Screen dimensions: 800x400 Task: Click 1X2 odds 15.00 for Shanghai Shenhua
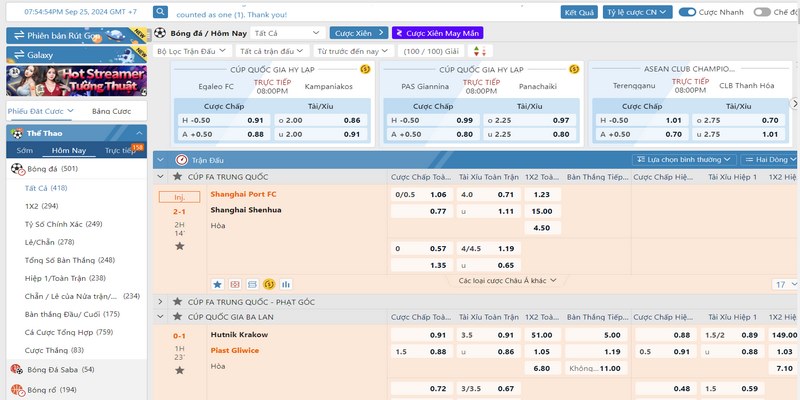click(542, 211)
